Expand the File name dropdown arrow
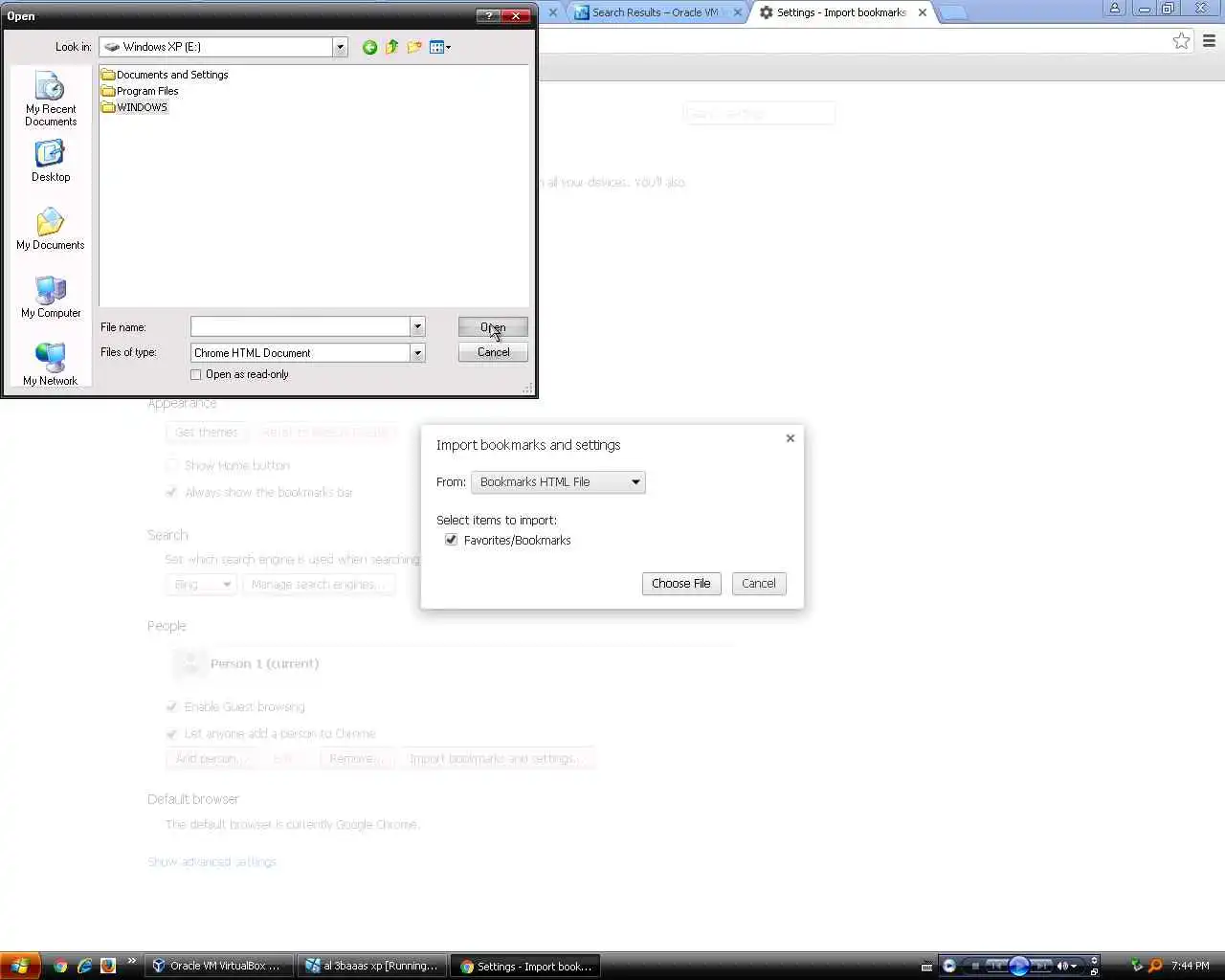 (417, 327)
